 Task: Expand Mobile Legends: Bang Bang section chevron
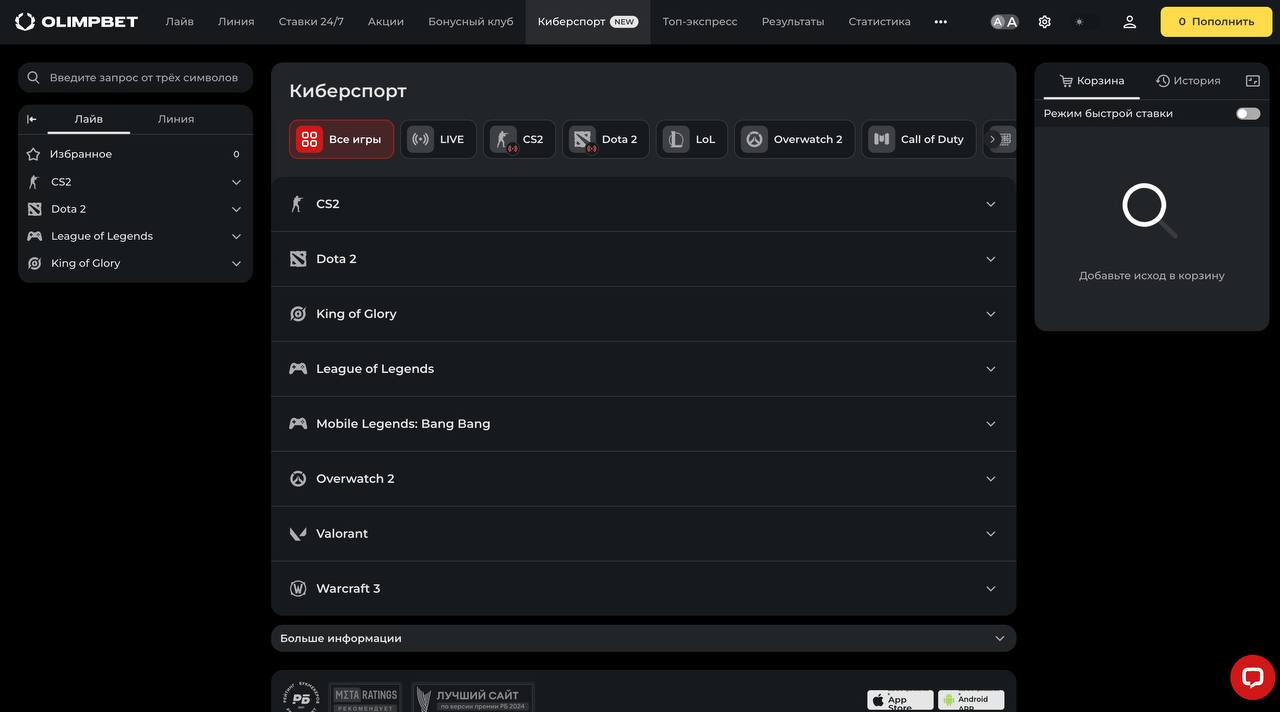click(991, 424)
